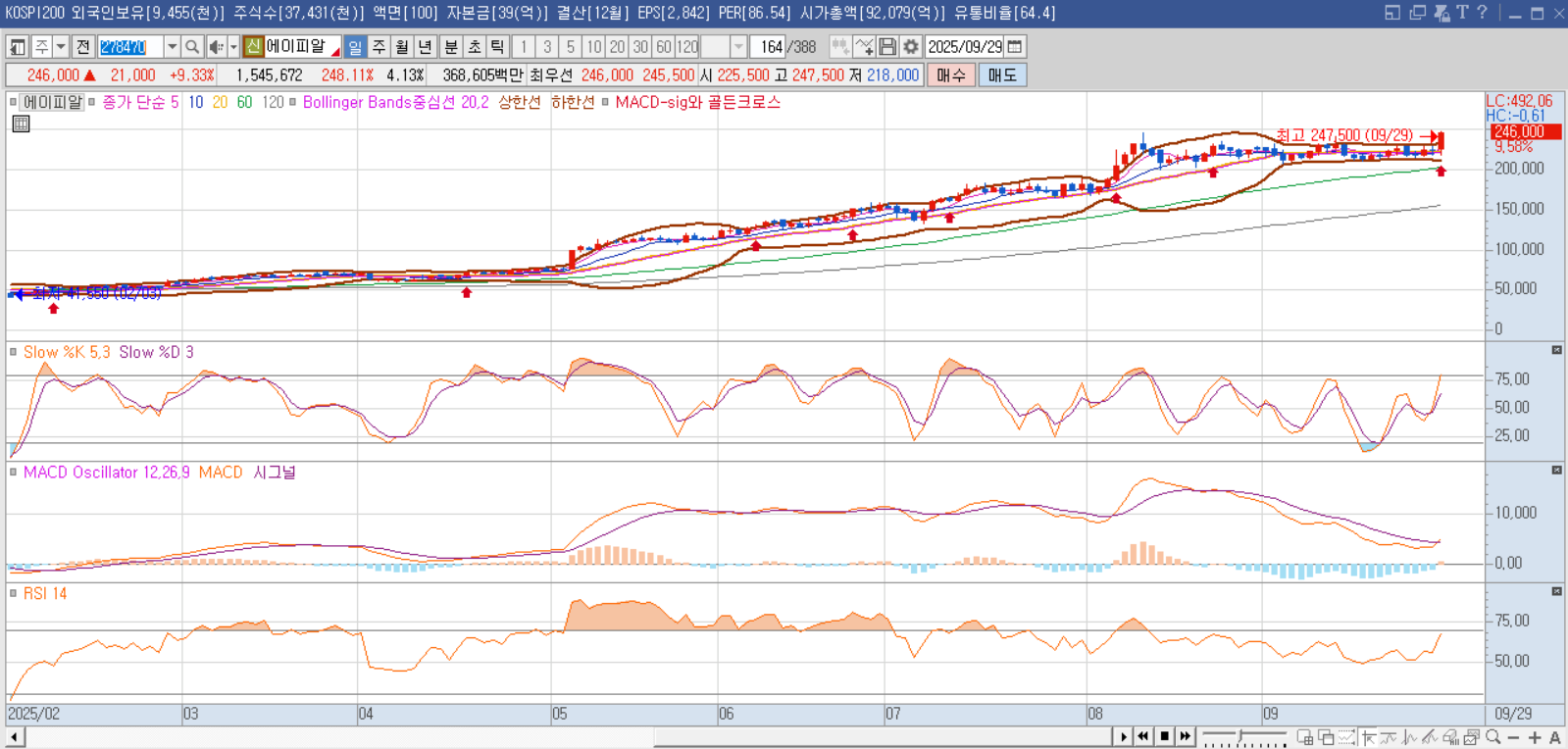Open the calendar date picker icon

pos(1015,47)
